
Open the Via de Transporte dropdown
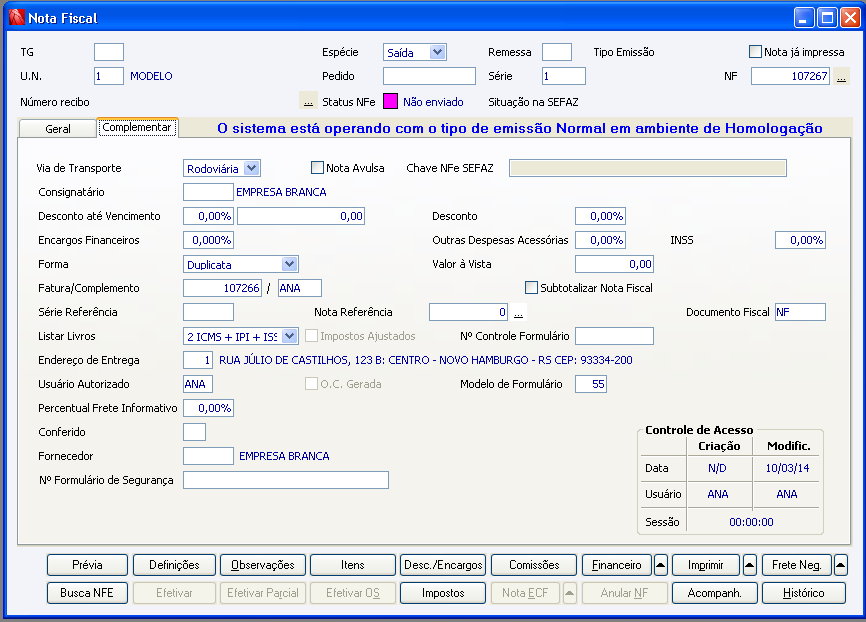click(252, 168)
